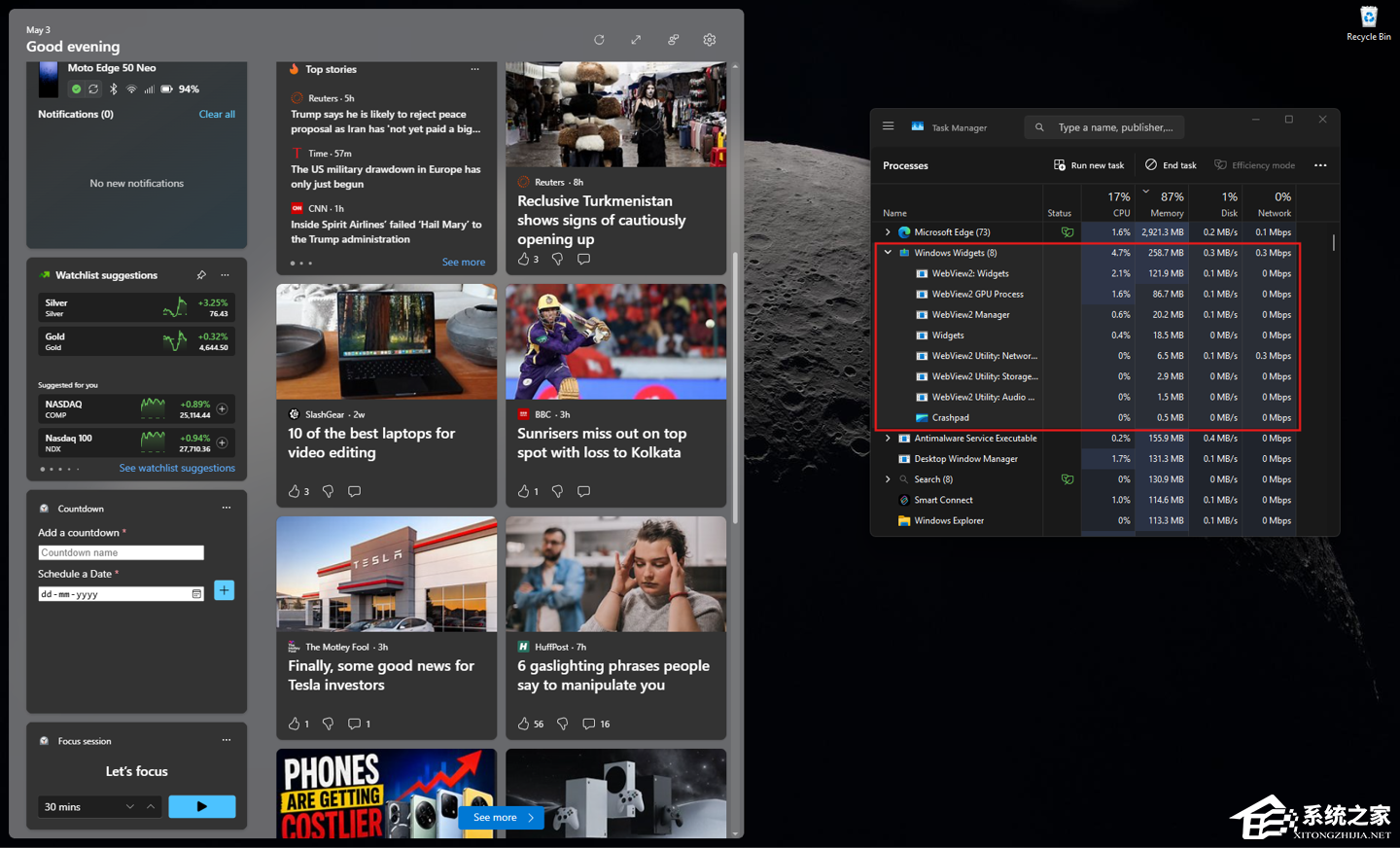Viewport: 1400px width, 848px height.
Task: Click the blue See more button at bottom
Action: (502, 818)
